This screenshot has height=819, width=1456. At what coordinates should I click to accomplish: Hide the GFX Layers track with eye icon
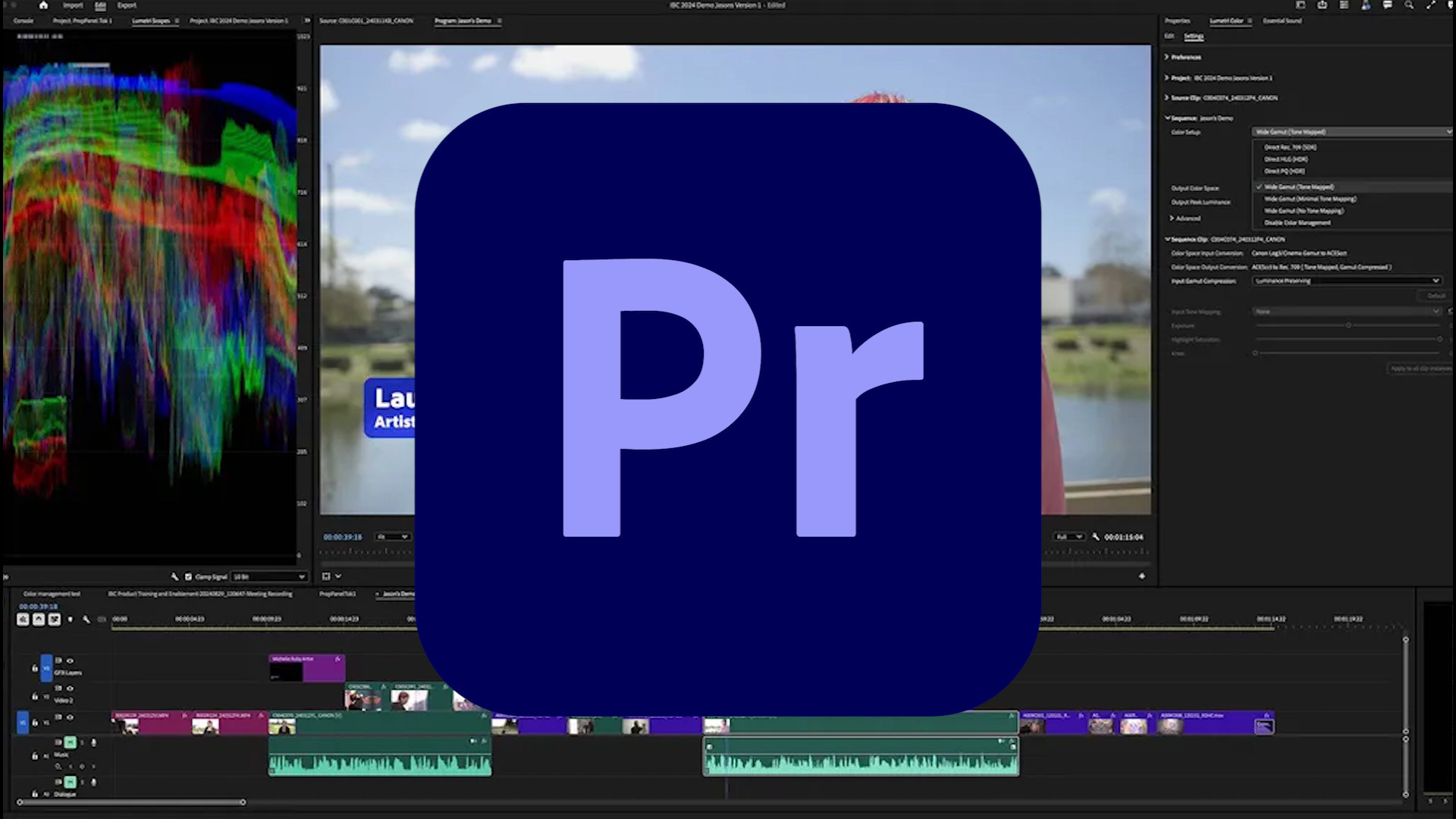(x=70, y=661)
